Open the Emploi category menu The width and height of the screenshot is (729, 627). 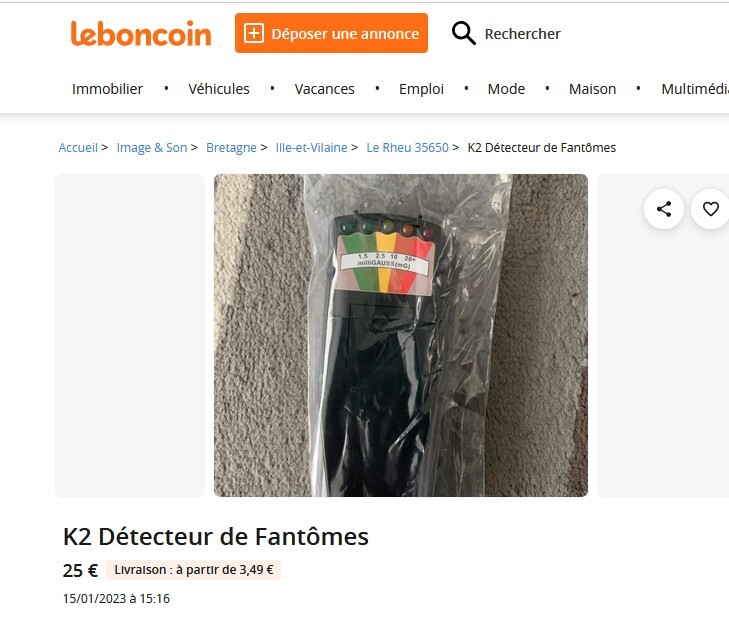pos(421,89)
